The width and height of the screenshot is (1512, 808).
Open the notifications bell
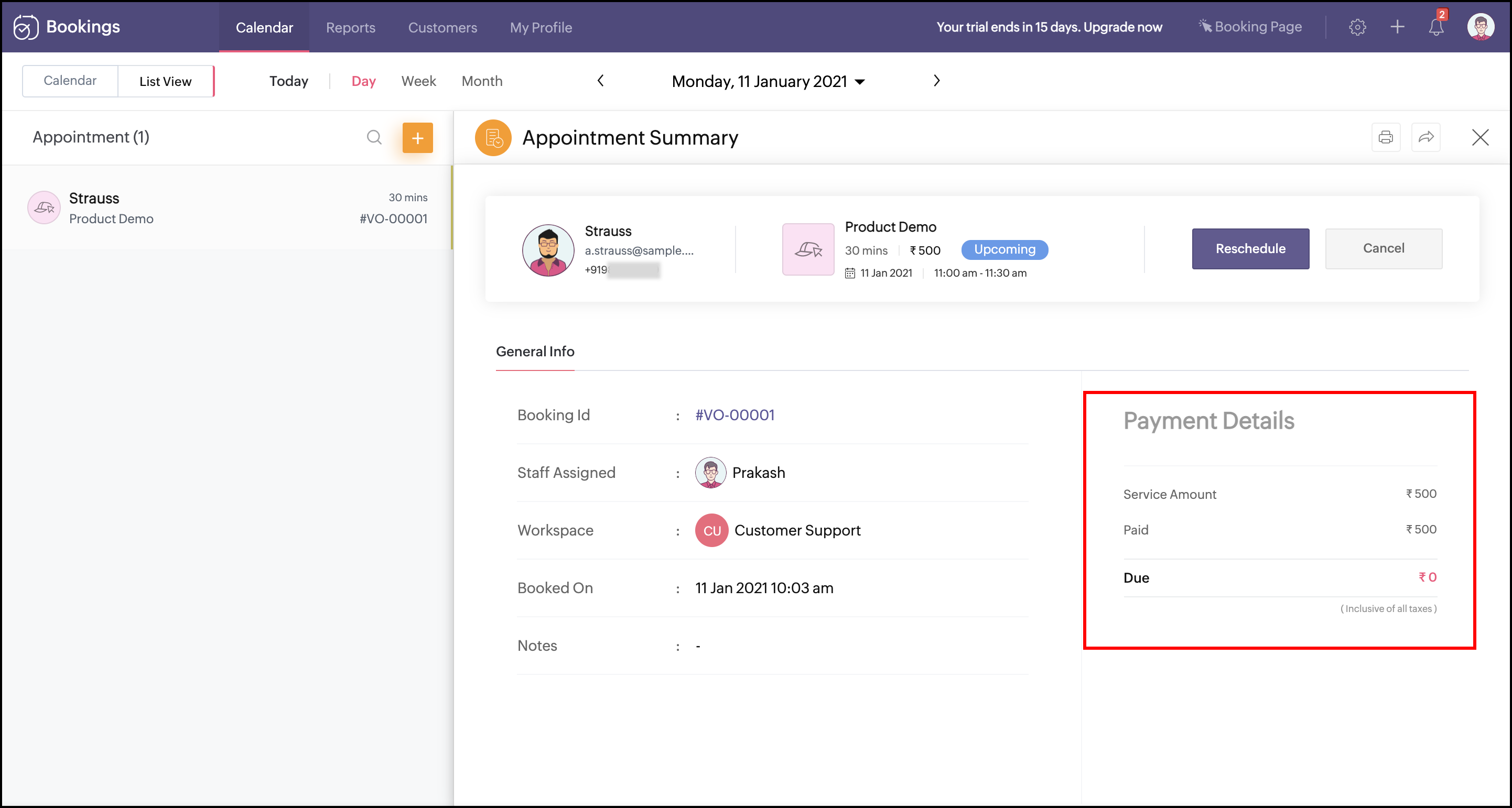point(1435,27)
